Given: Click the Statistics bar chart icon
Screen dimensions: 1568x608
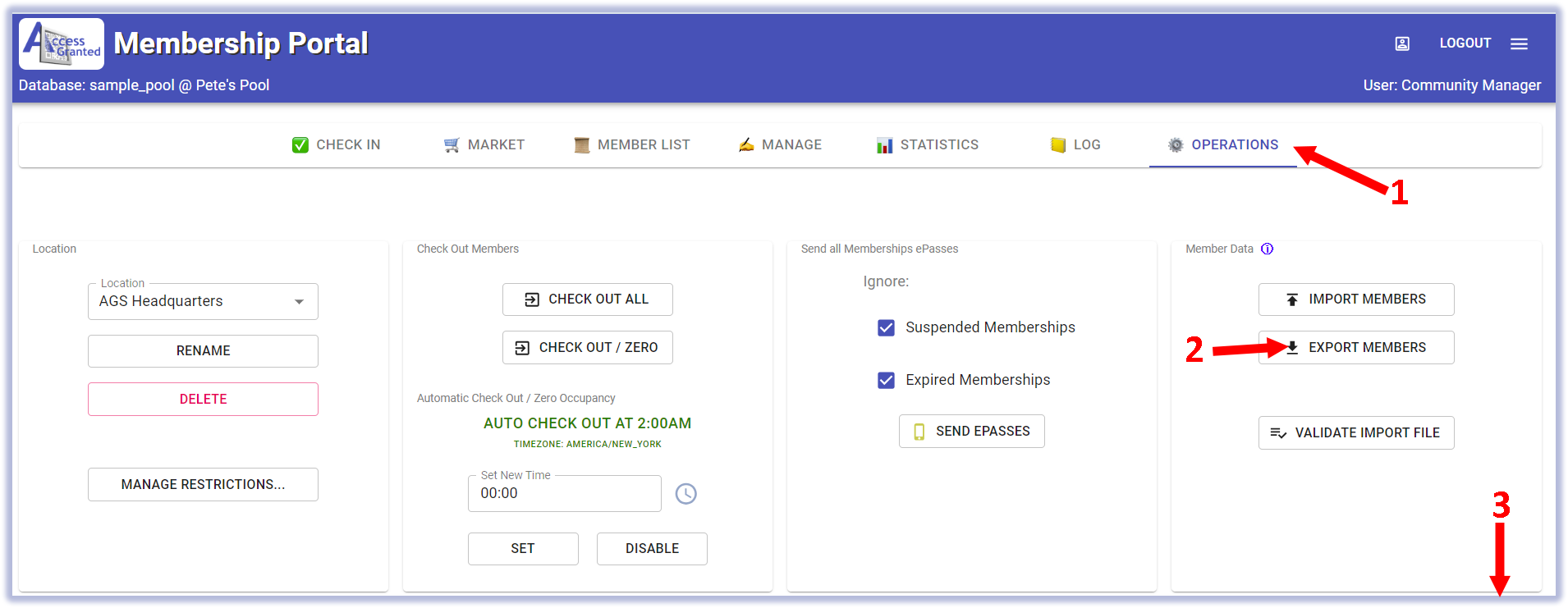Looking at the screenshot, I should 884,145.
